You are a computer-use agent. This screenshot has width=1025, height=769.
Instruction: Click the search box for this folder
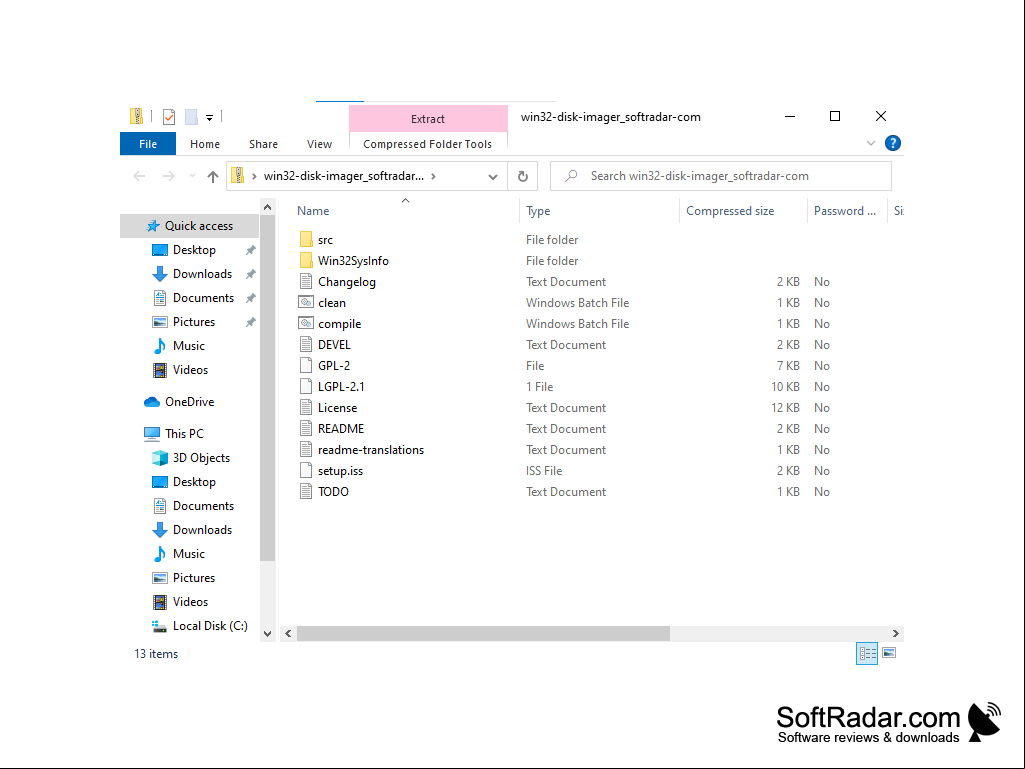(721, 176)
